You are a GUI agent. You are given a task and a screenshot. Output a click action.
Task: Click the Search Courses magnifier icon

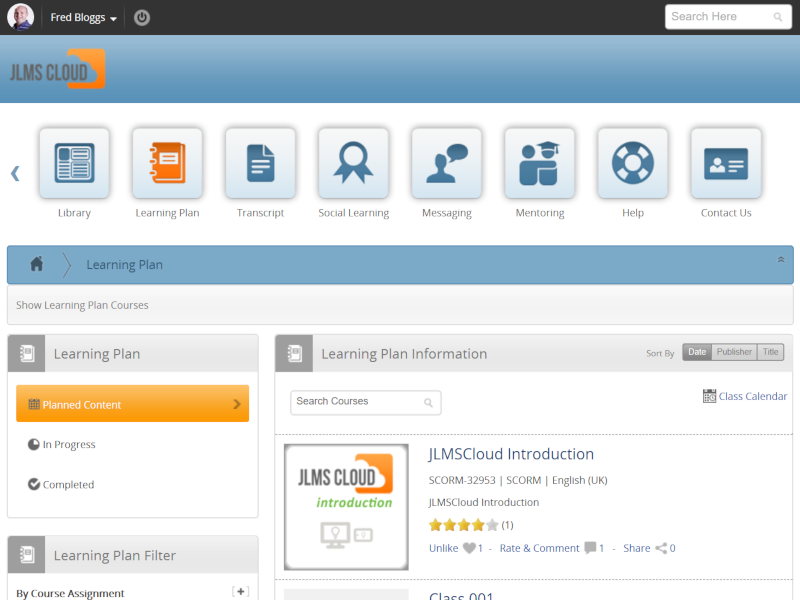point(428,403)
